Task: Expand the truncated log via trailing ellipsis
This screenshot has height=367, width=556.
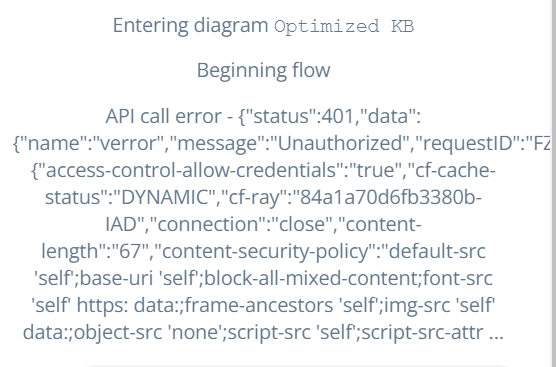Action: coord(496,333)
